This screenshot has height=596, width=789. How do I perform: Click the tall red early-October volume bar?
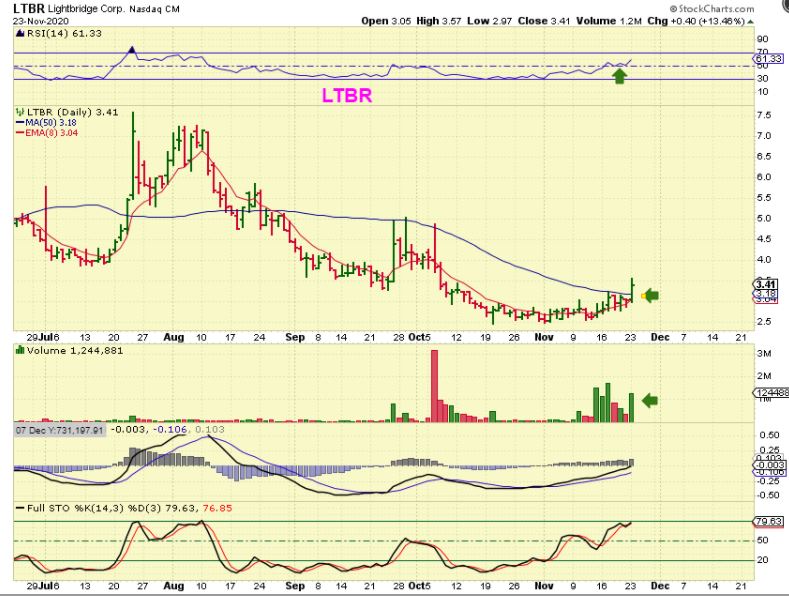click(x=434, y=386)
